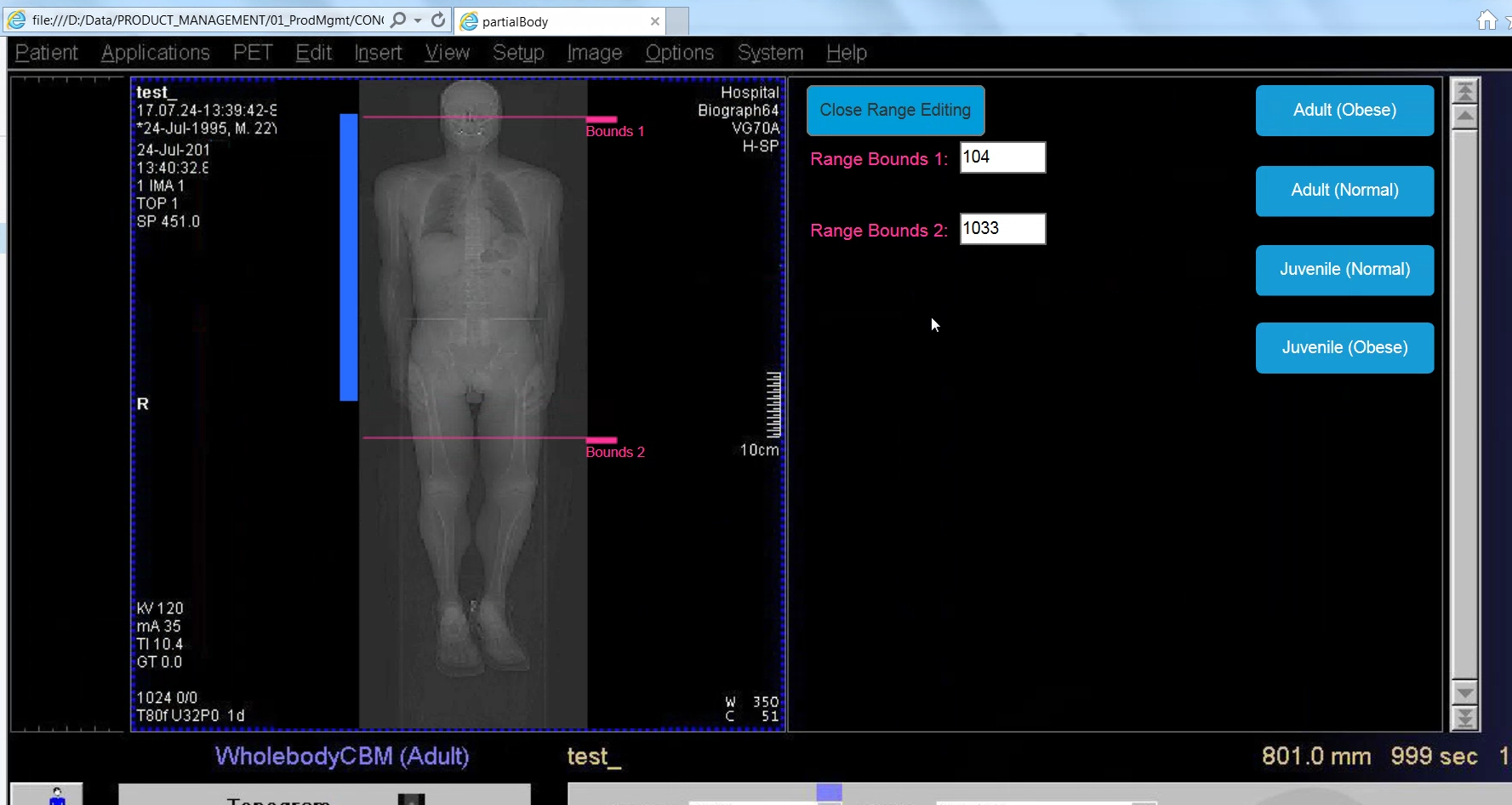1512x805 pixels.
Task: Switch to the partialBody tab
Action: 560,21
